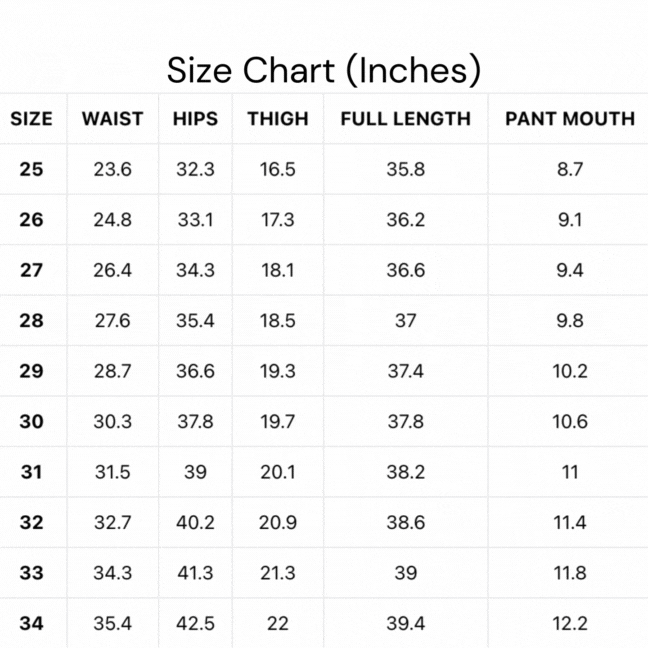
Task: Select the SIZE column header
Action: point(31,119)
